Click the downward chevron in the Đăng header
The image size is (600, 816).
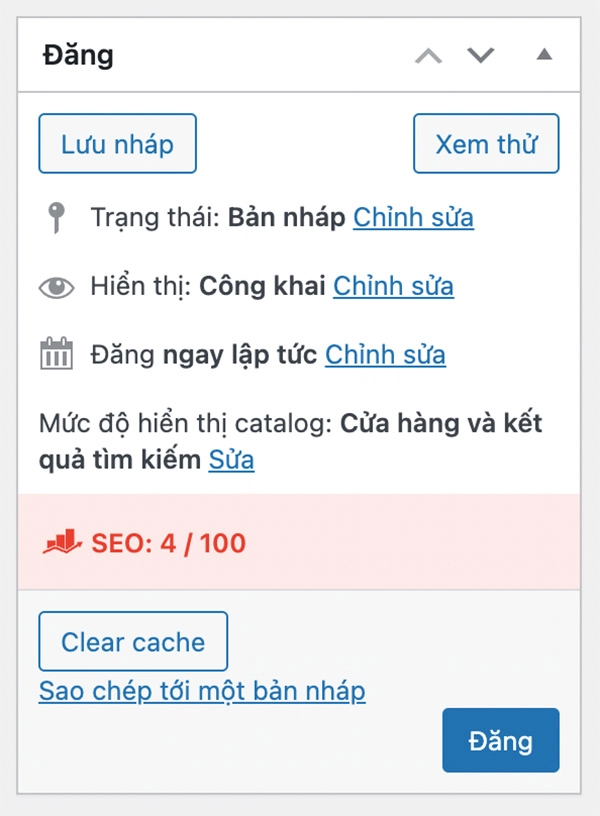point(480,55)
